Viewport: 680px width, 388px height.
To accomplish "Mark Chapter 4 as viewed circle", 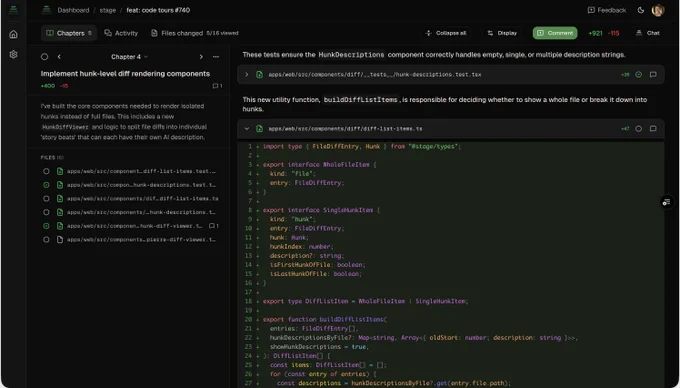I will (x=44, y=57).
